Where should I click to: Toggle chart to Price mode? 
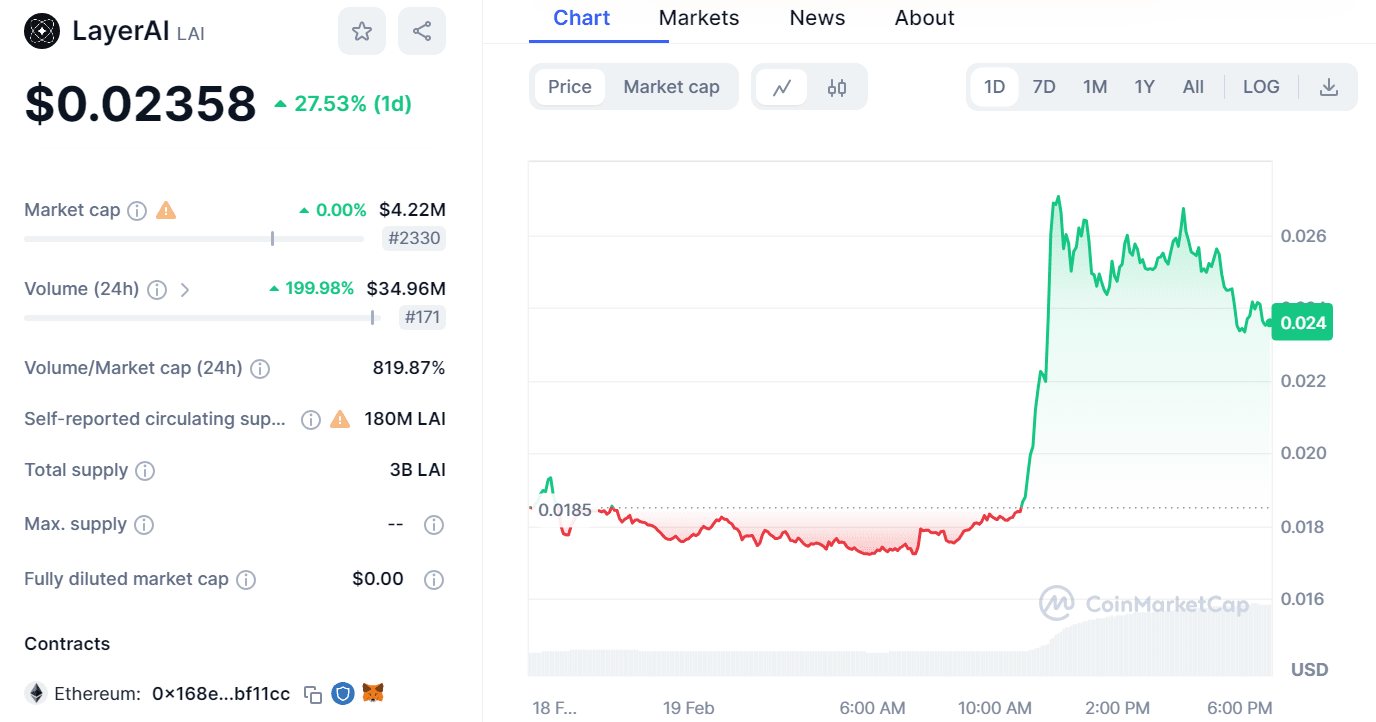(570, 87)
